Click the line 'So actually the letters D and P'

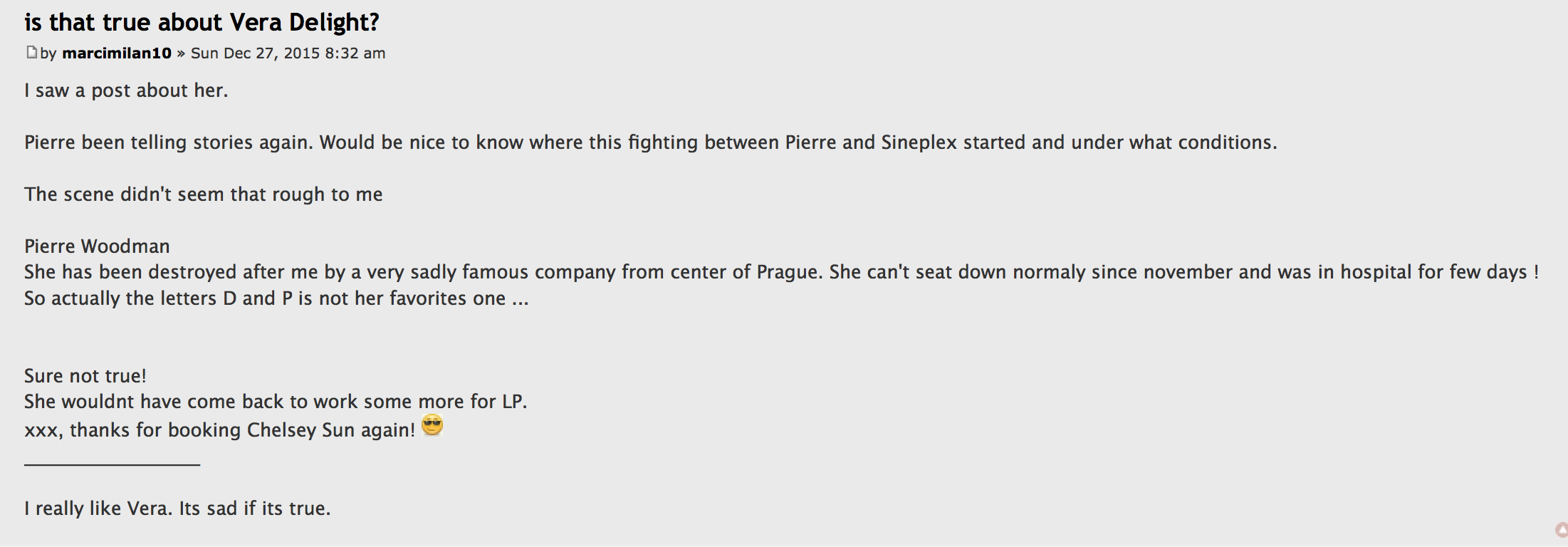tap(276, 298)
